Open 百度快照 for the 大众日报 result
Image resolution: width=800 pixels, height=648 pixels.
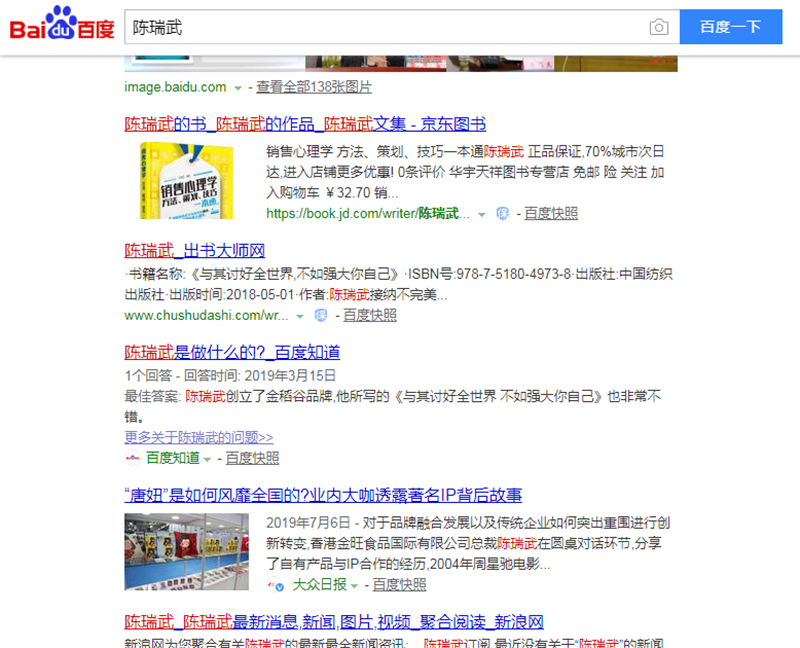(399, 585)
